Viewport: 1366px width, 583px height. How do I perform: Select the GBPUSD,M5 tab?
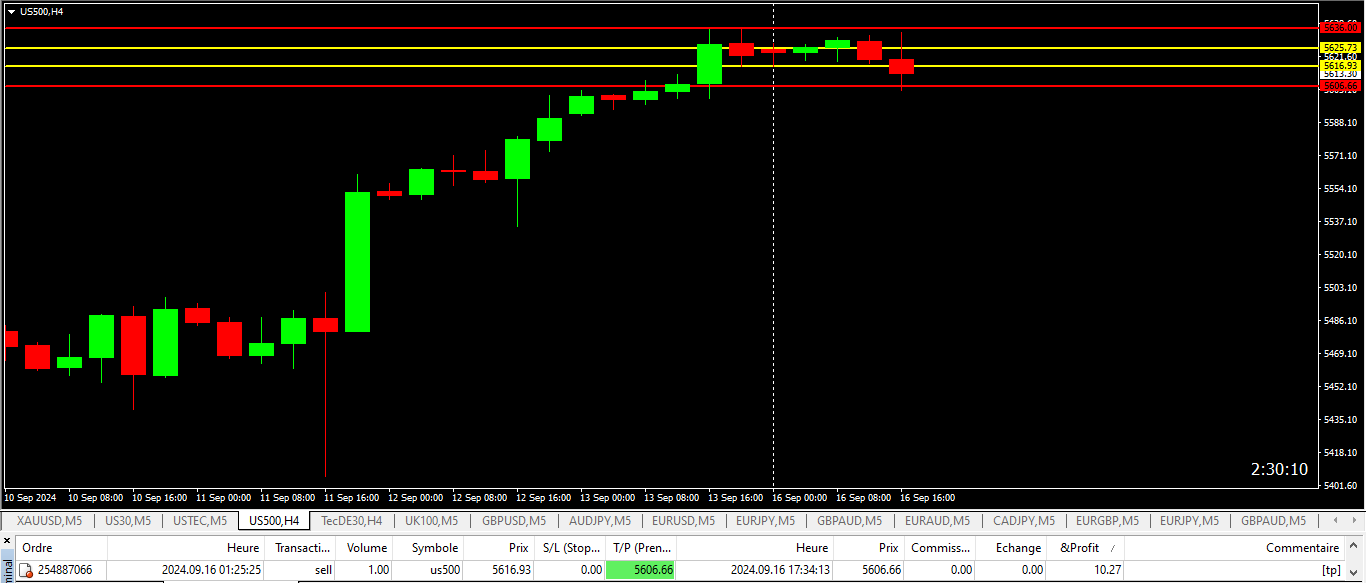(514, 521)
